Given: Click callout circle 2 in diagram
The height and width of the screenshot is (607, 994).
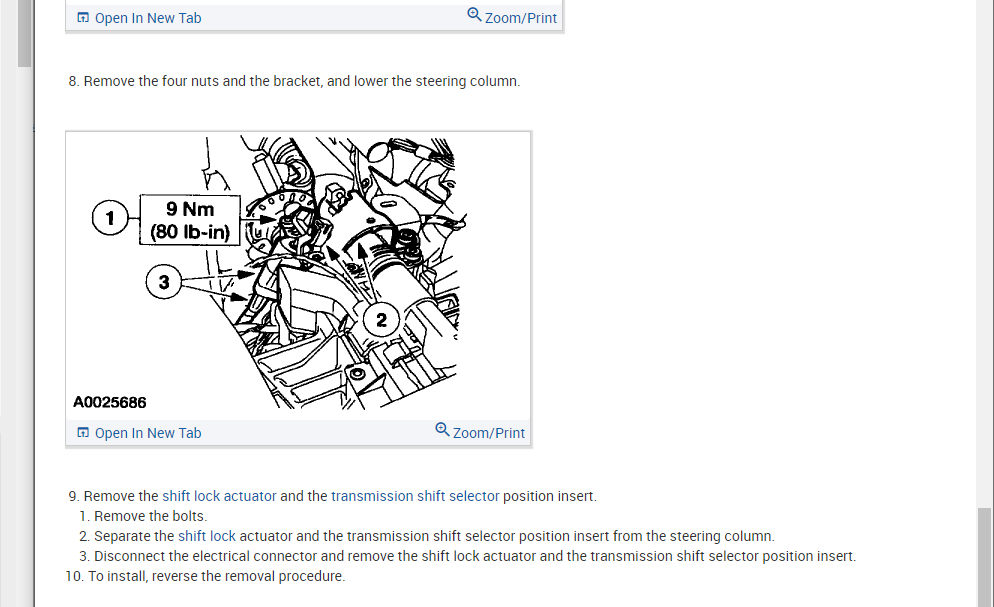Looking at the screenshot, I should coord(381,319).
